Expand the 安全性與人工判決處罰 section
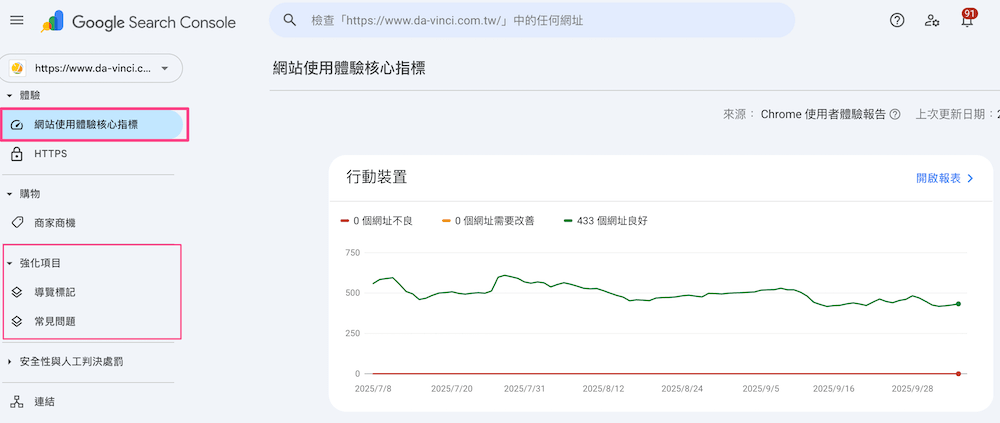 [10, 361]
